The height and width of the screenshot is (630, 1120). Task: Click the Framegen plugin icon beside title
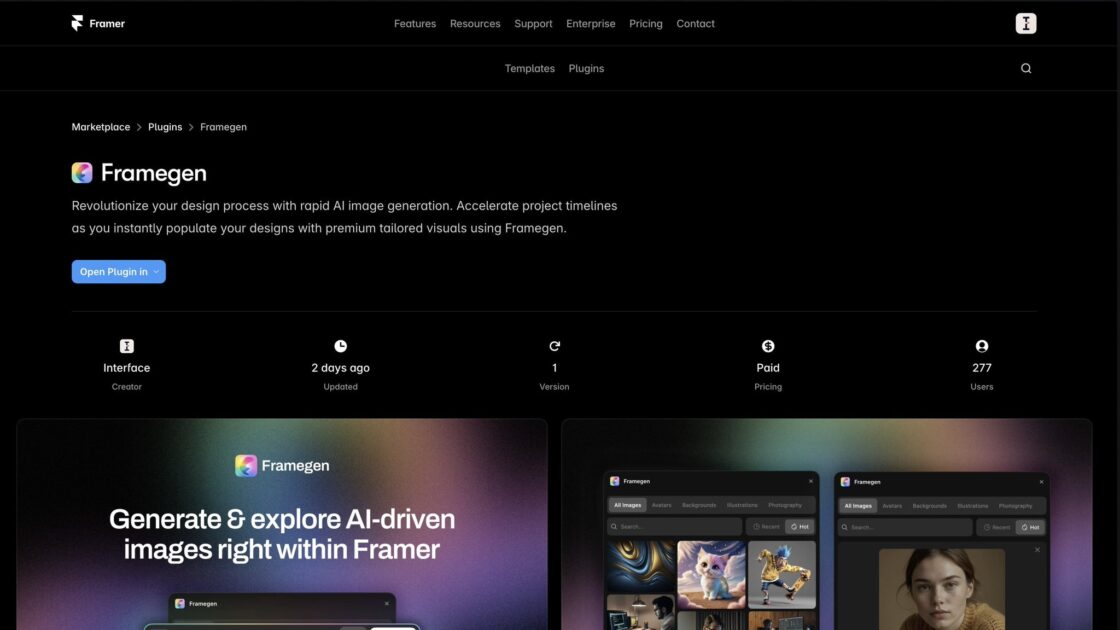(x=82, y=173)
